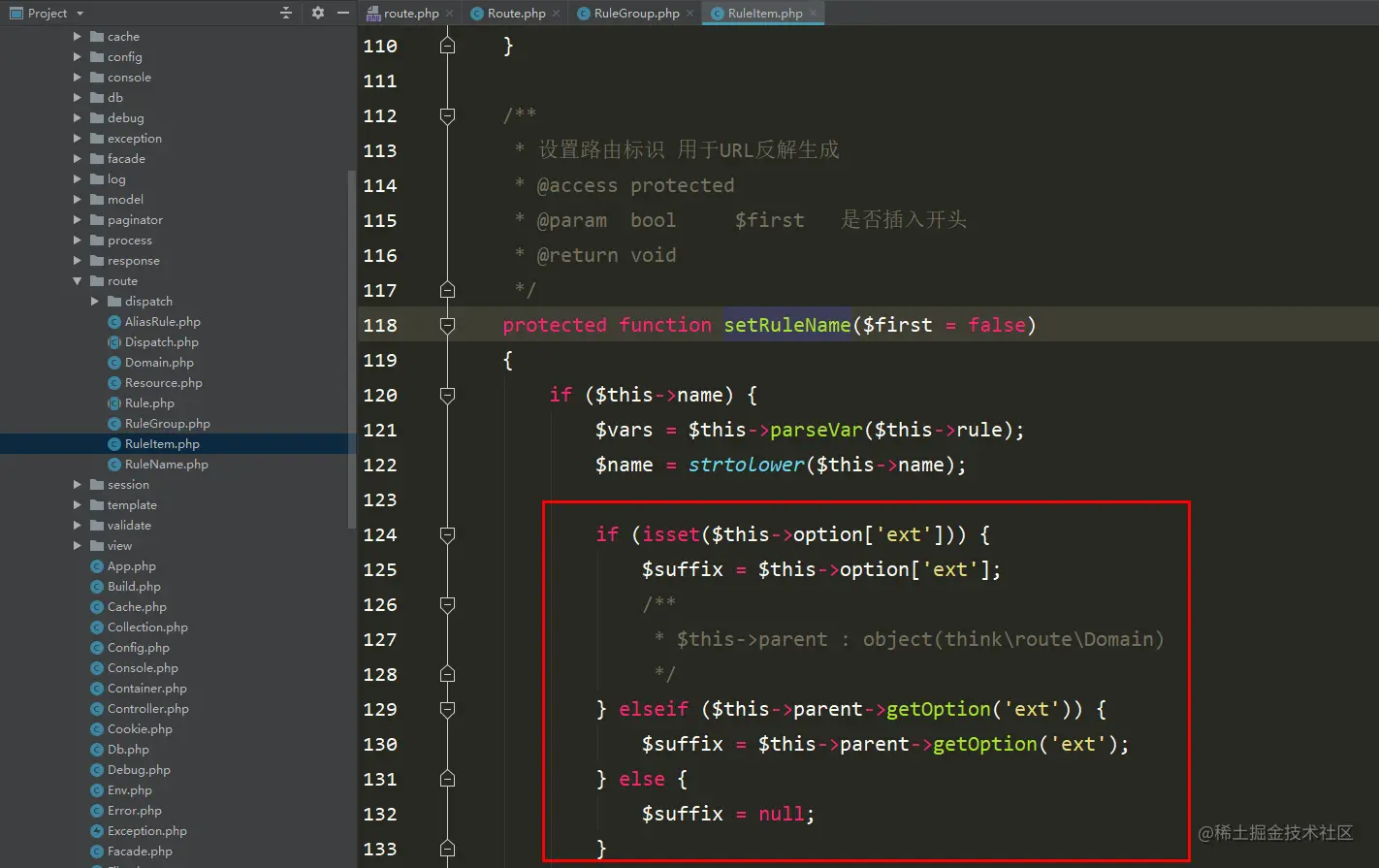1379x868 pixels.
Task: Place cursor on setRuleName function name
Action: (787, 325)
